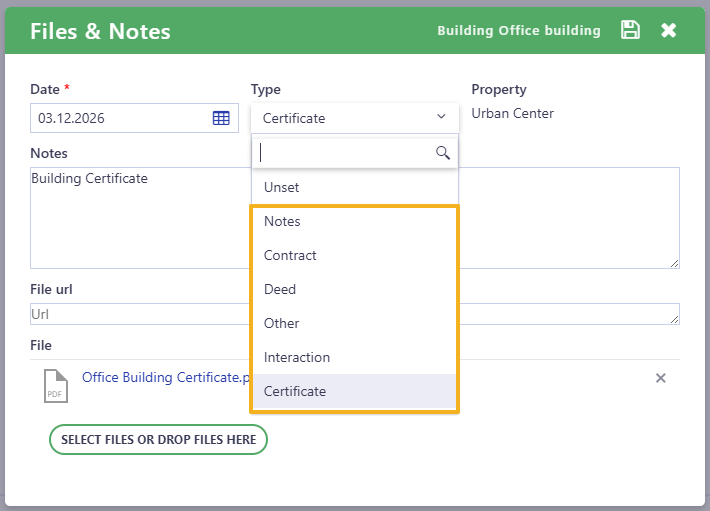Select the highlighted Certificate option
This screenshot has height=511, width=710.
click(355, 391)
